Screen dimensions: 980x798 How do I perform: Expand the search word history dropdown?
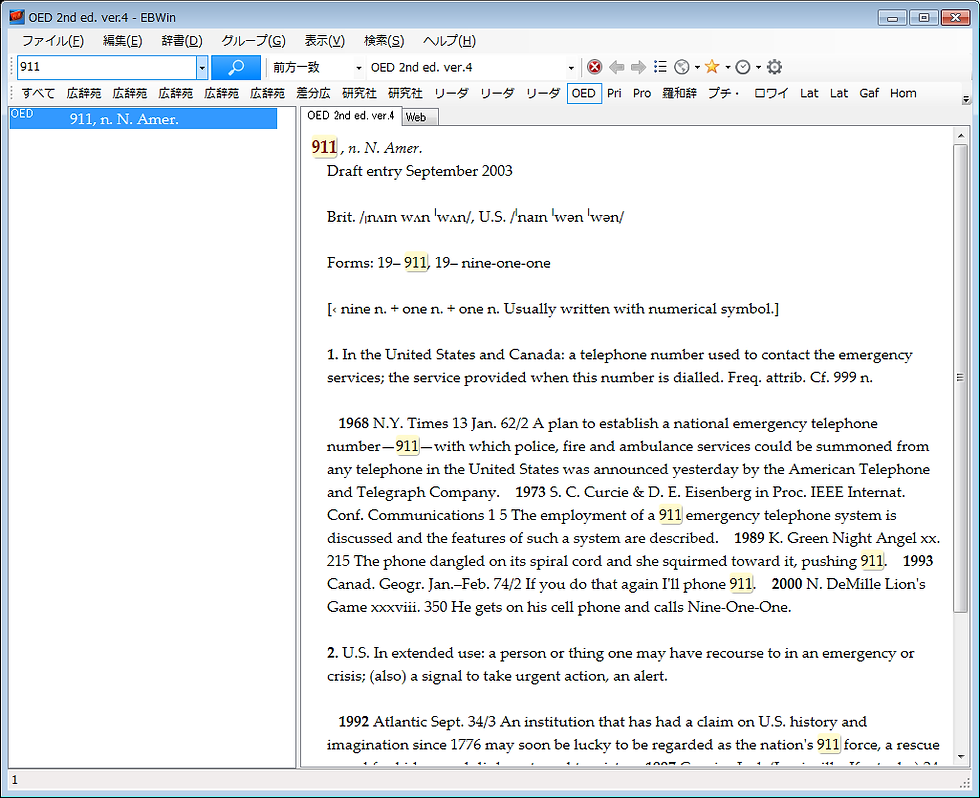(202, 67)
